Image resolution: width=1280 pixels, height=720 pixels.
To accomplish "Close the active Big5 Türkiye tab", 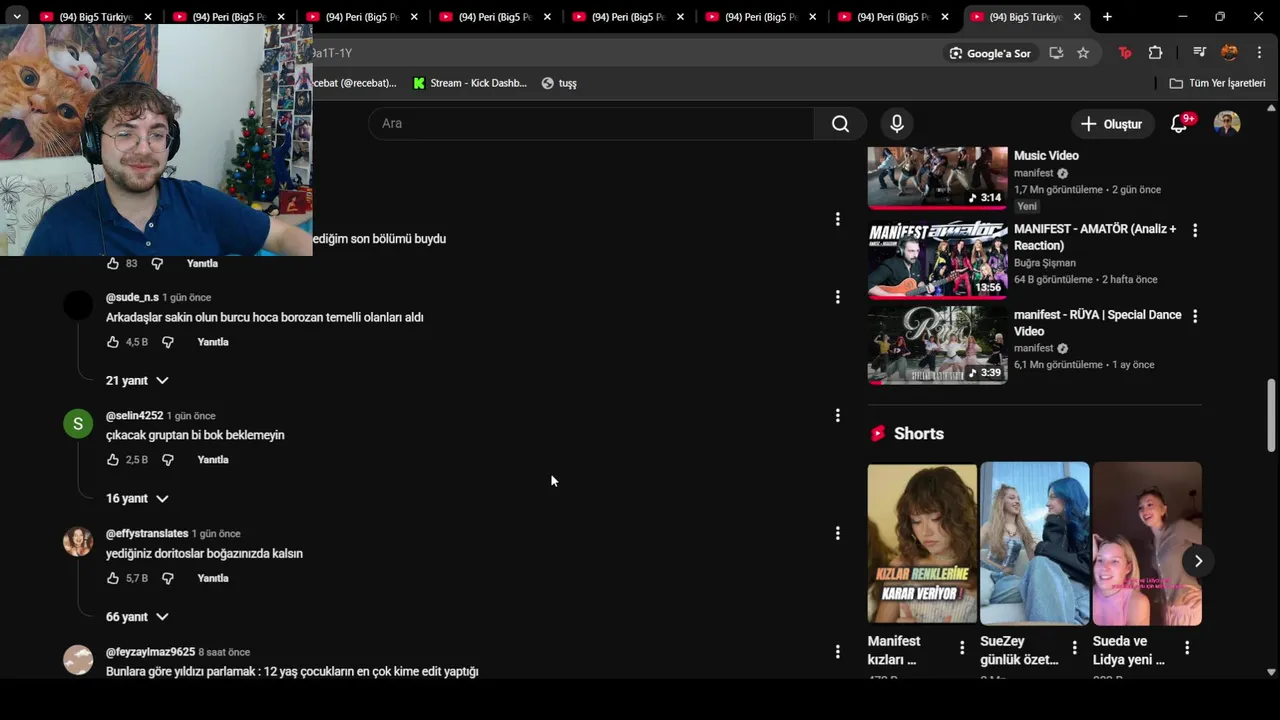I will coord(1077,17).
